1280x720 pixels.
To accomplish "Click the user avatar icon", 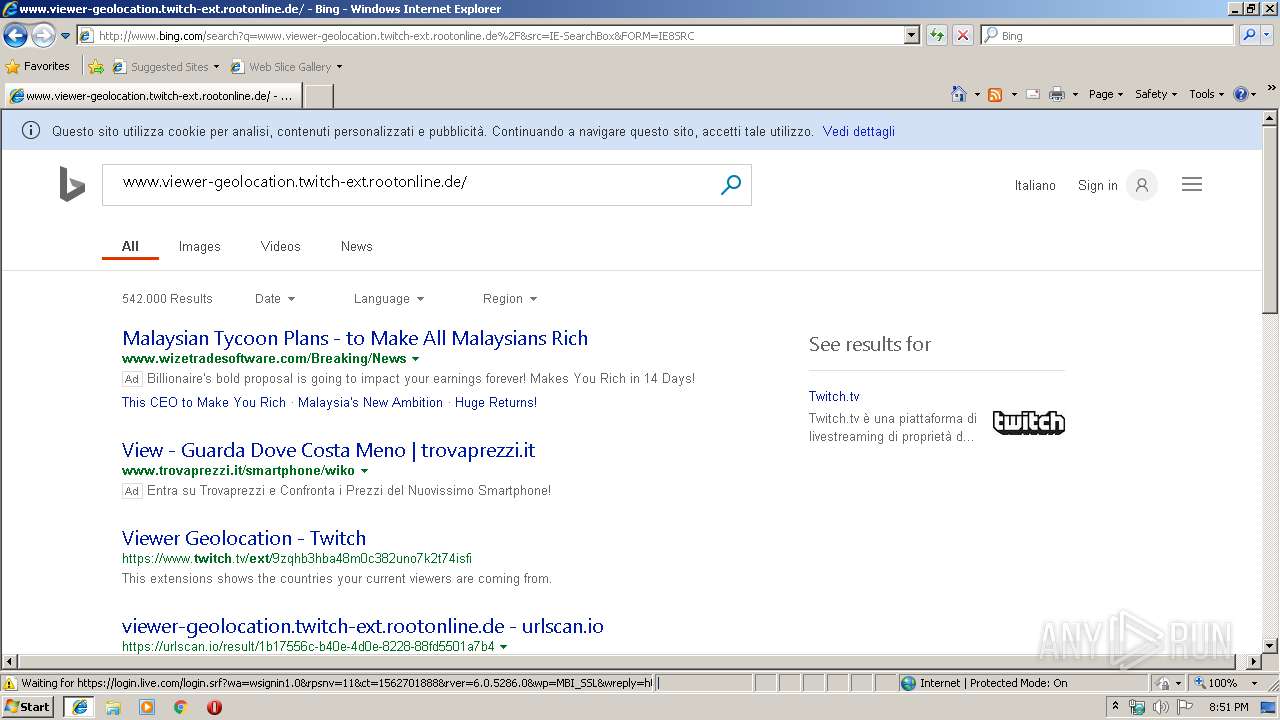I will click(x=1142, y=185).
